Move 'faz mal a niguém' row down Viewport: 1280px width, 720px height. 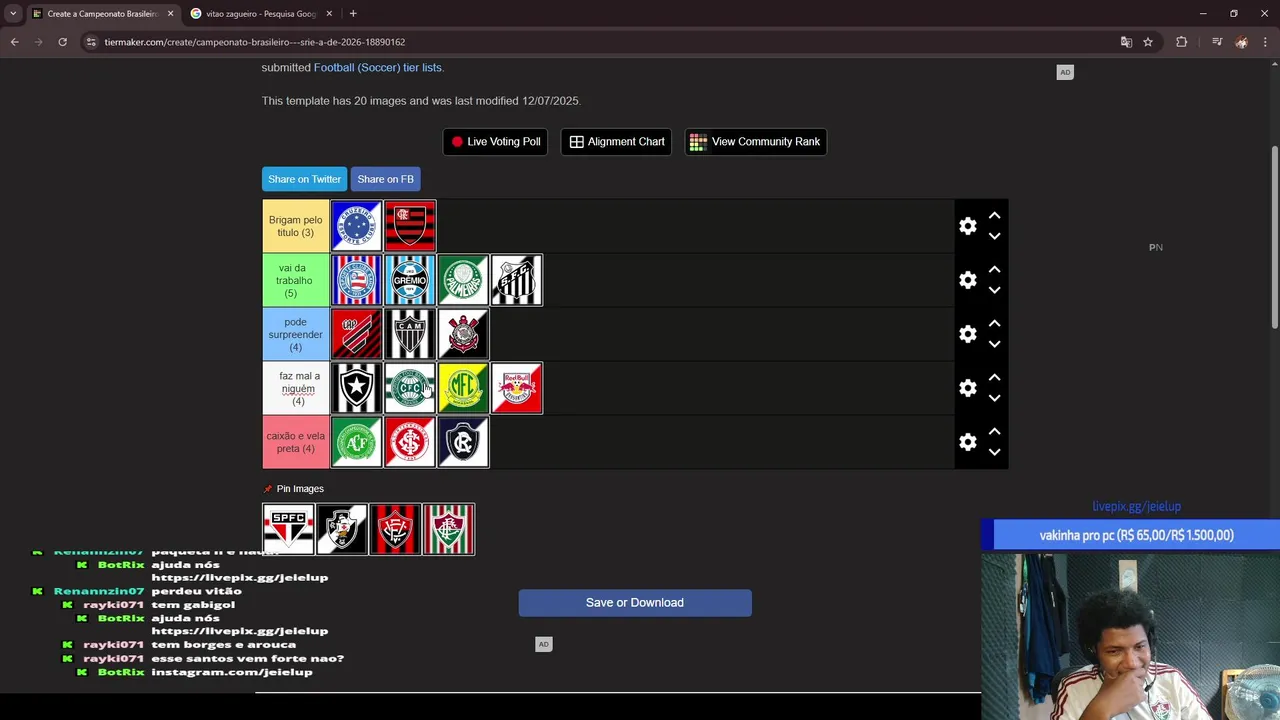[x=995, y=398]
